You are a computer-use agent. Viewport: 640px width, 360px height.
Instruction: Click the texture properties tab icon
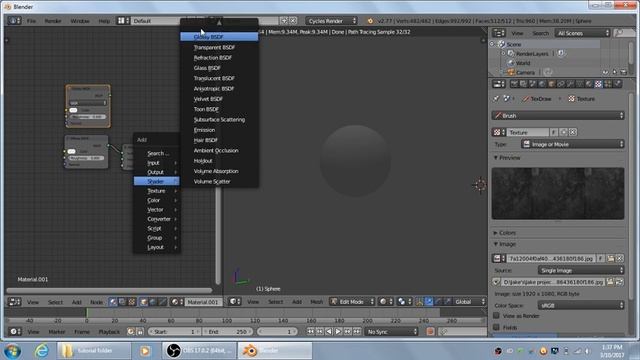(x=598, y=84)
